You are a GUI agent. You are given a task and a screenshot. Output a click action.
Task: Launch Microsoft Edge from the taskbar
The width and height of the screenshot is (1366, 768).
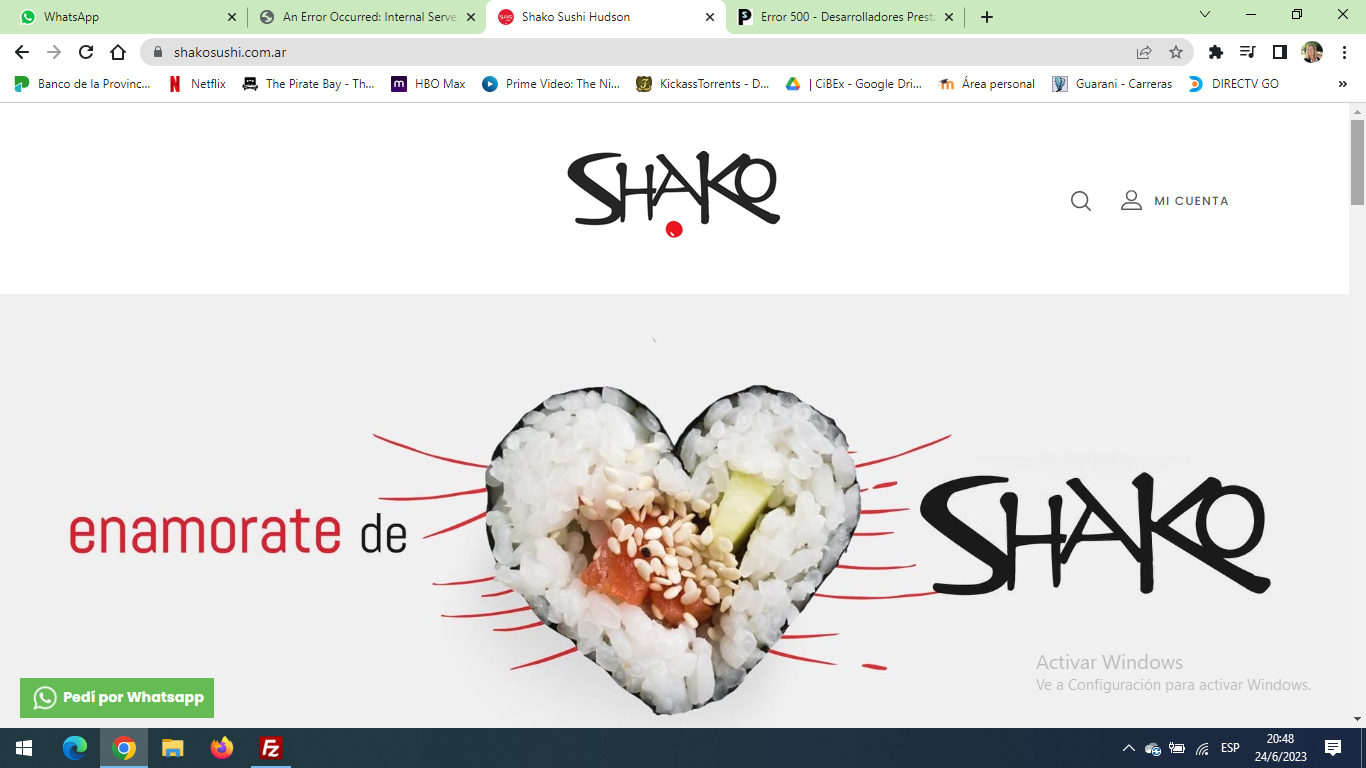pyautogui.click(x=75, y=748)
